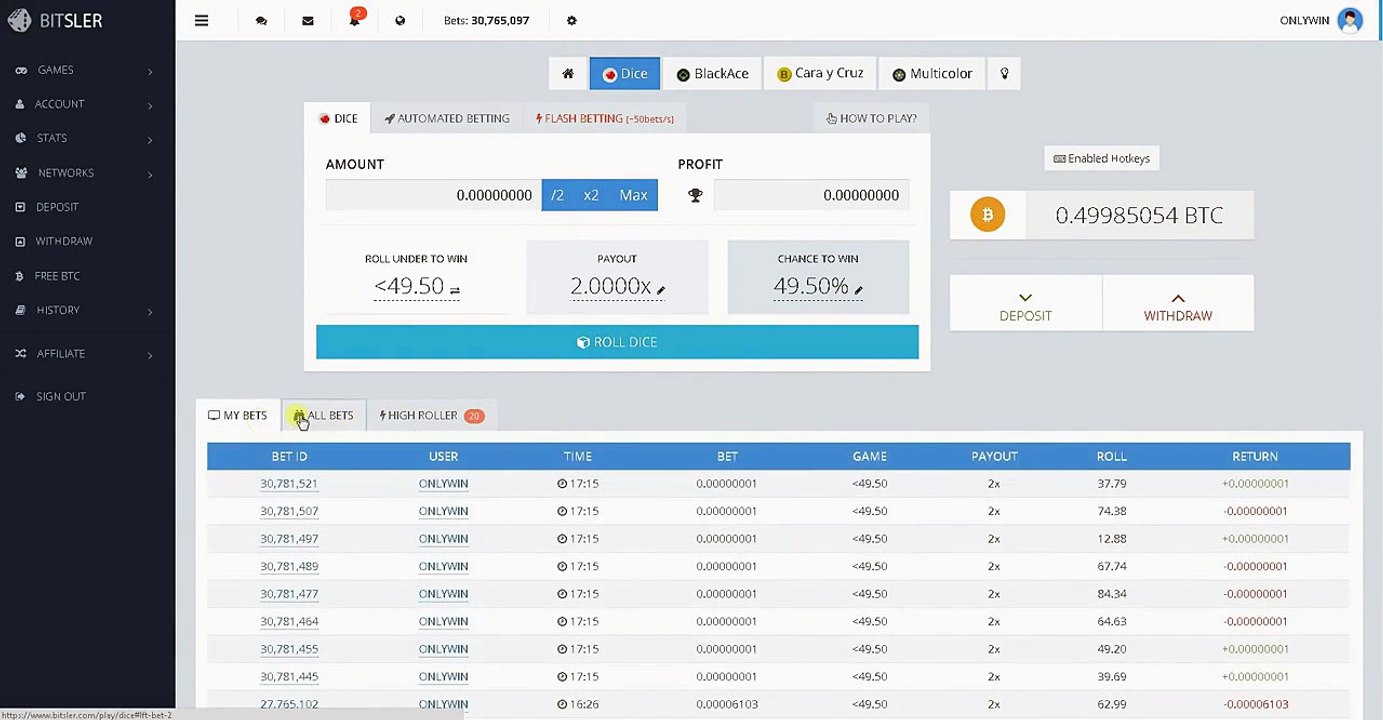Click the trophy icon beside profit

pos(695,195)
